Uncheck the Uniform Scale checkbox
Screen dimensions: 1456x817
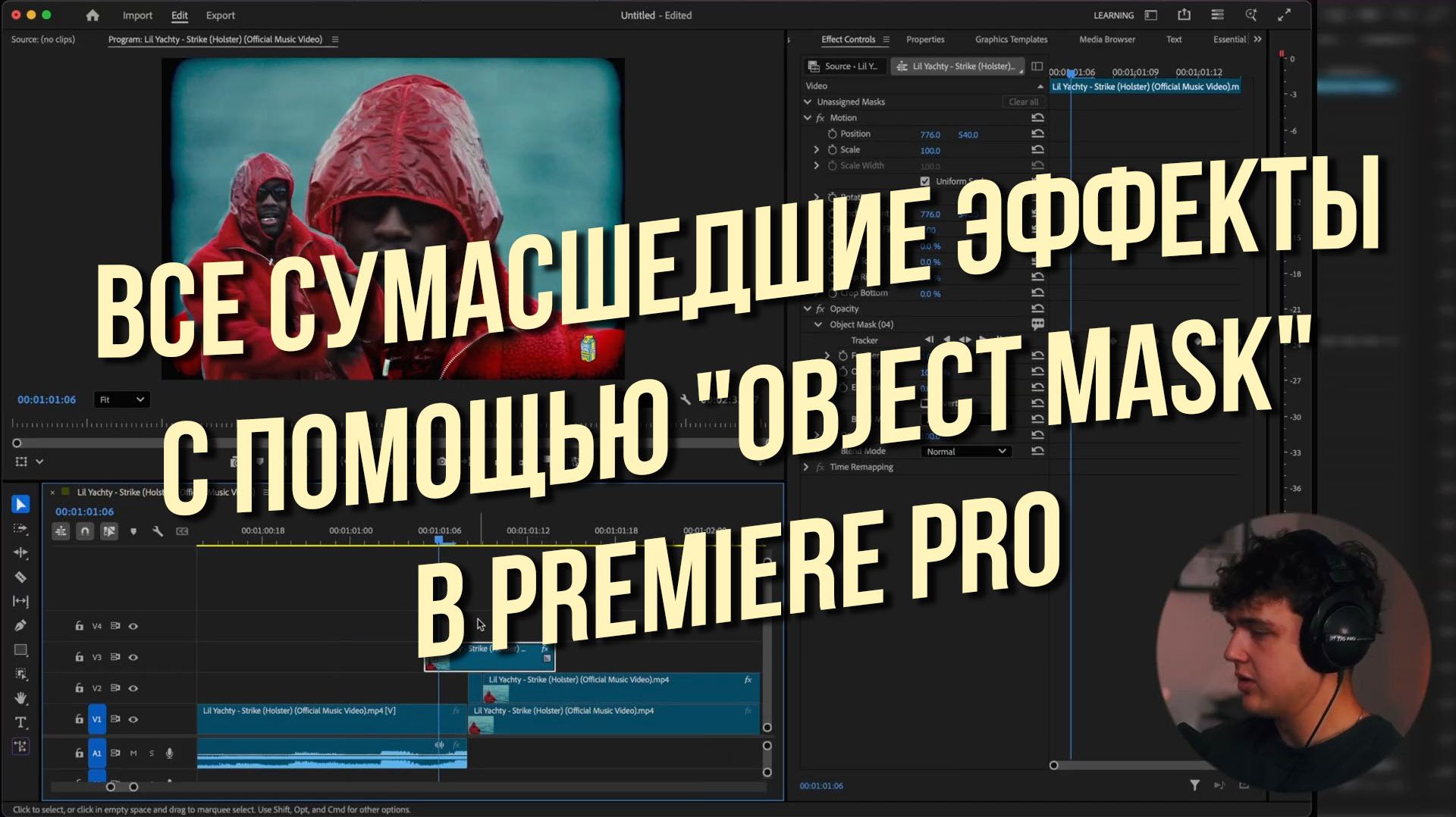(x=925, y=181)
